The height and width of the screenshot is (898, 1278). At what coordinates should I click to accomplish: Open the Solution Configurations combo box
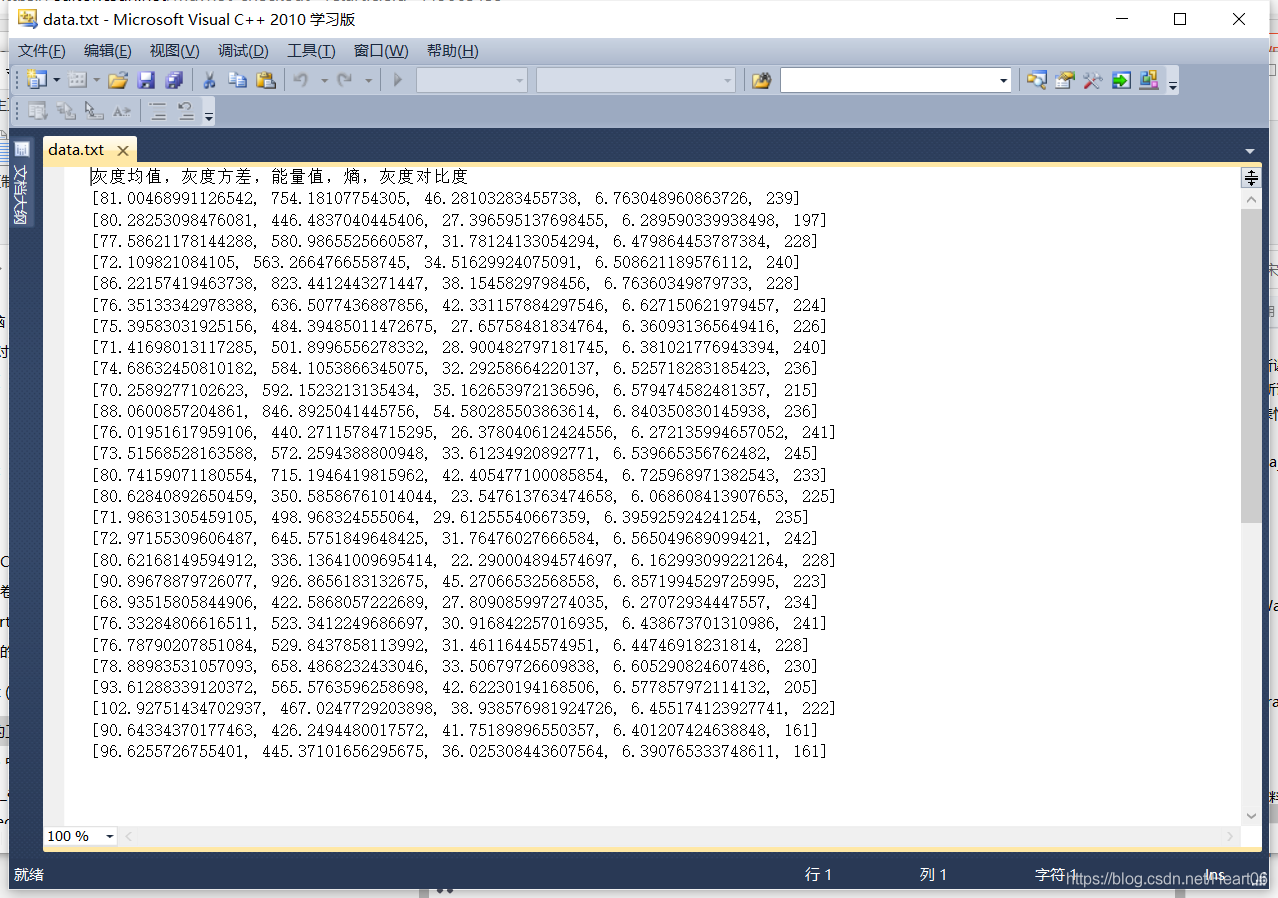471,80
